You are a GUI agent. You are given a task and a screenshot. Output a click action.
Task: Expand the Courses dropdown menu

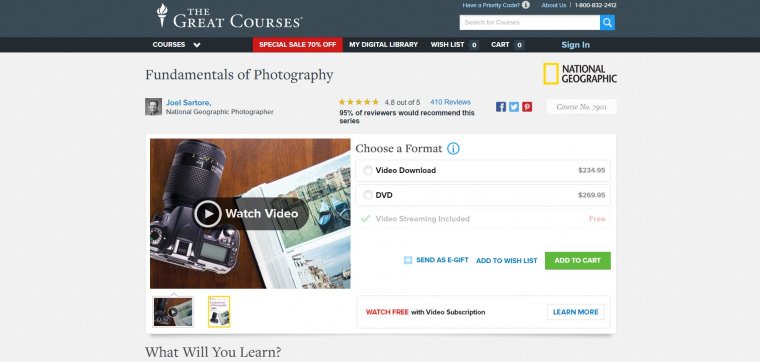coord(176,45)
